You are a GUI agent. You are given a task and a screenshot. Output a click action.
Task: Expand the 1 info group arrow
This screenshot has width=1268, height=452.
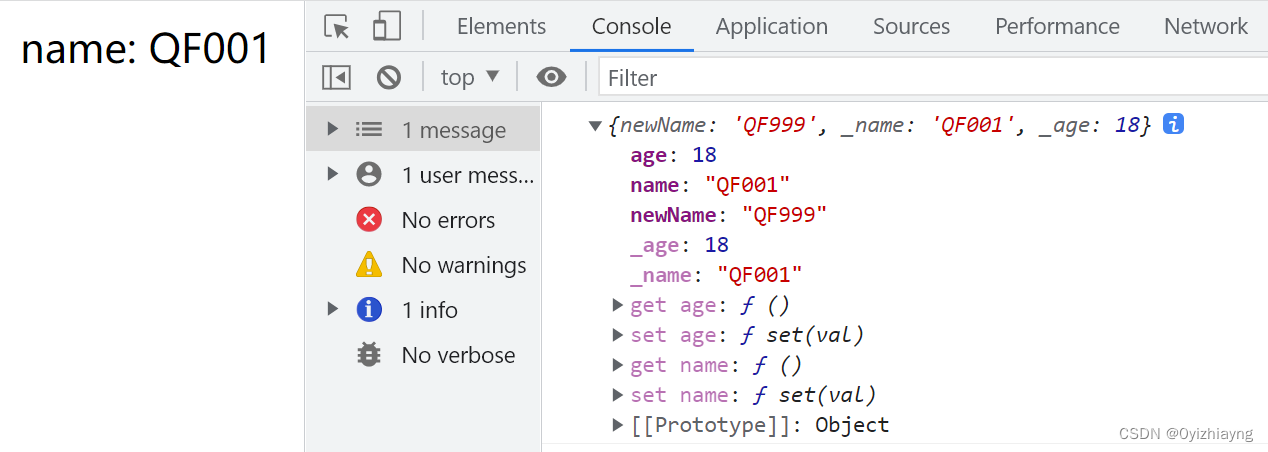click(x=333, y=309)
